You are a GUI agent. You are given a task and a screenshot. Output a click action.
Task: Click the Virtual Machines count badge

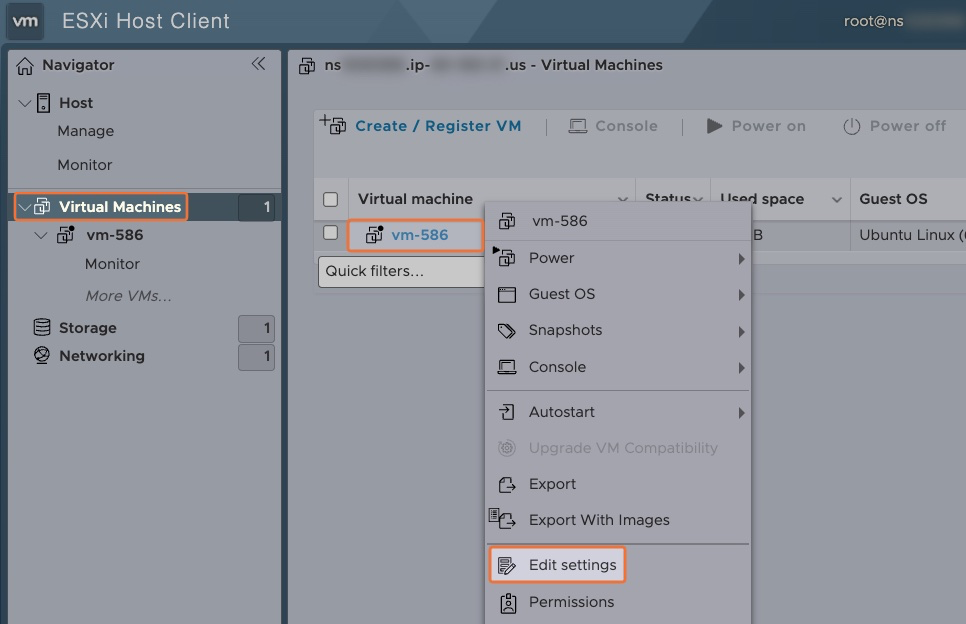256,207
